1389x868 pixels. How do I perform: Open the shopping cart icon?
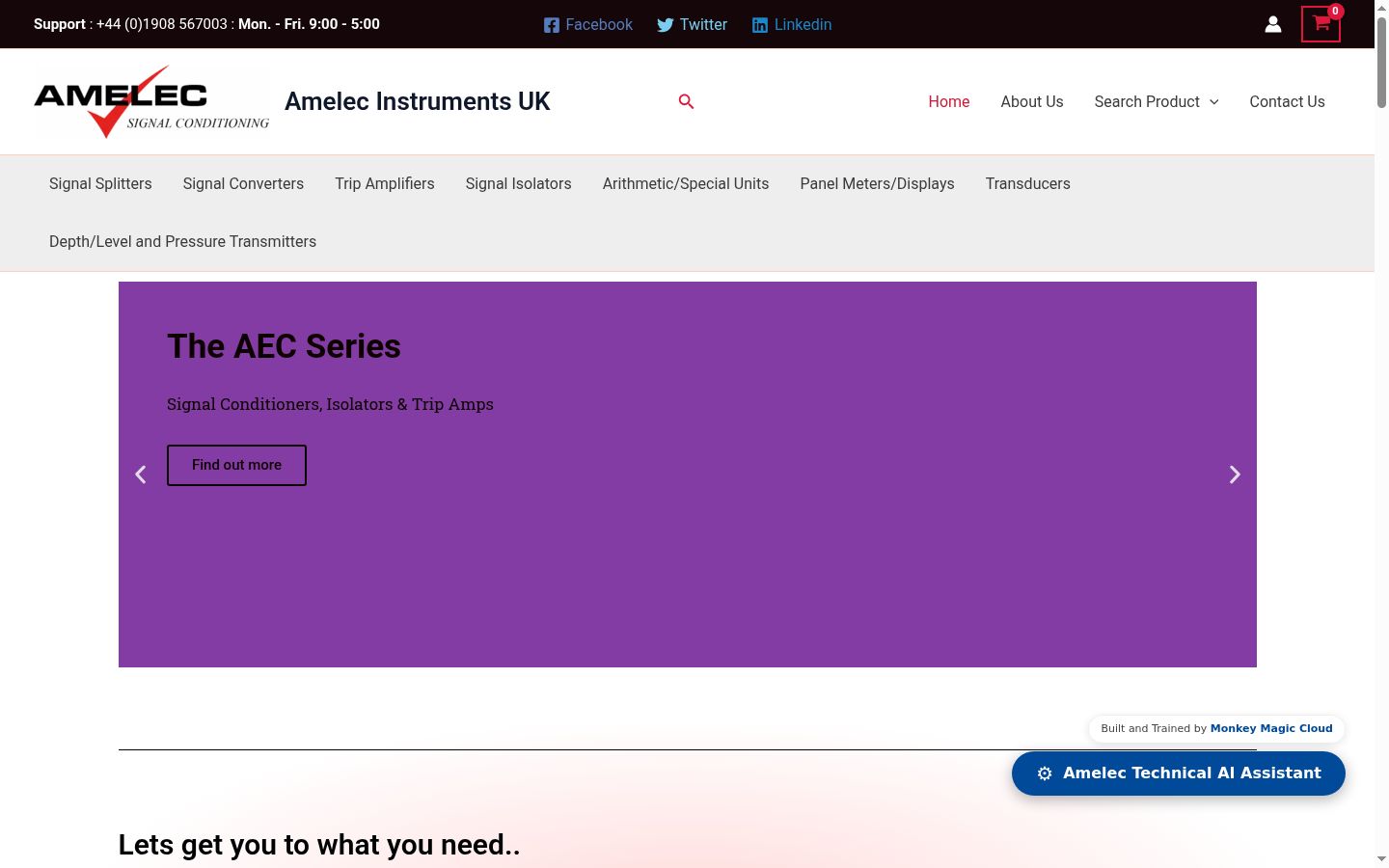1321,24
